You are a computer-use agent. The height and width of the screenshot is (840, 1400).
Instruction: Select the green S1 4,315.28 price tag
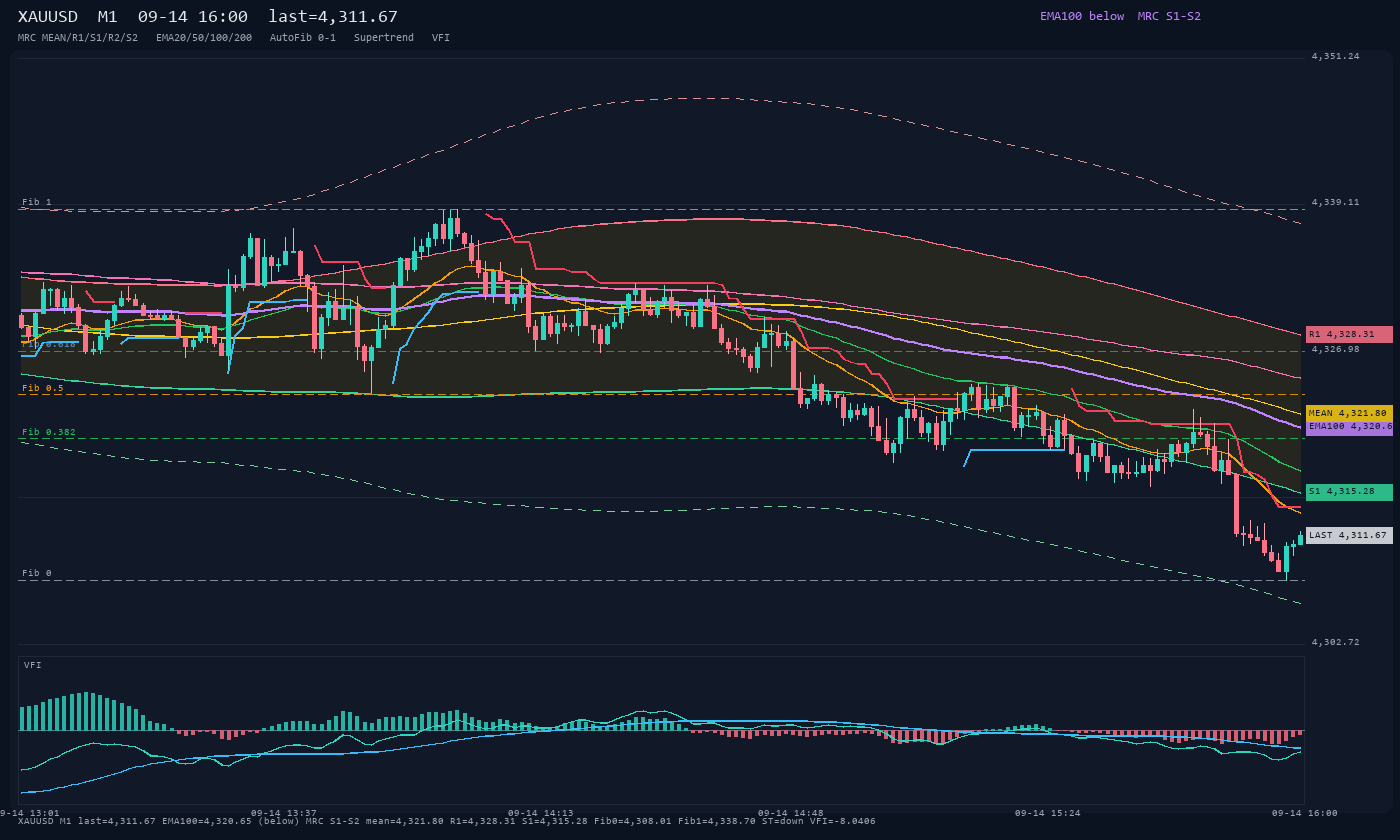[1349, 492]
